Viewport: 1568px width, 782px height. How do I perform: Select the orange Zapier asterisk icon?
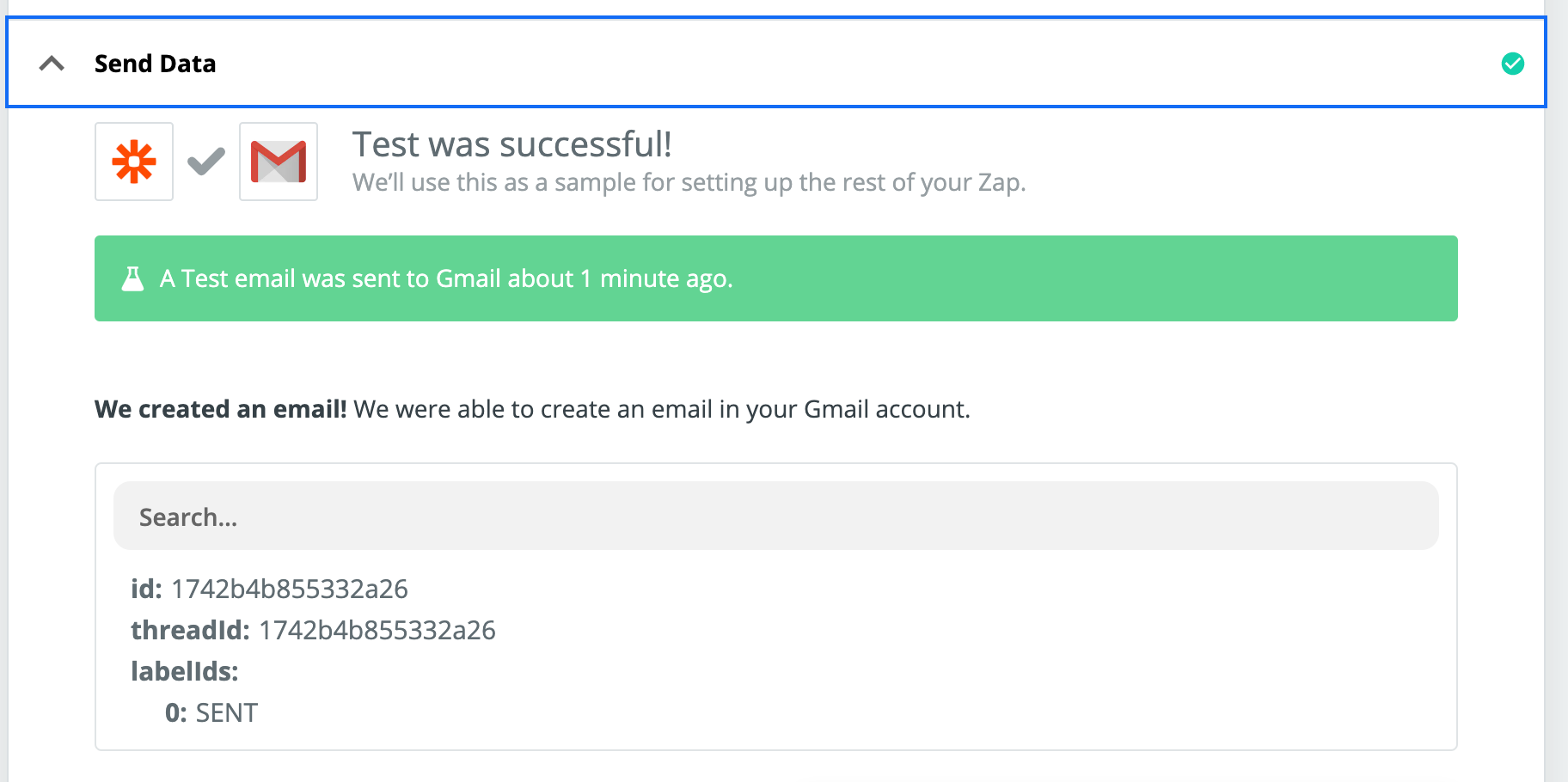[x=134, y=162]
